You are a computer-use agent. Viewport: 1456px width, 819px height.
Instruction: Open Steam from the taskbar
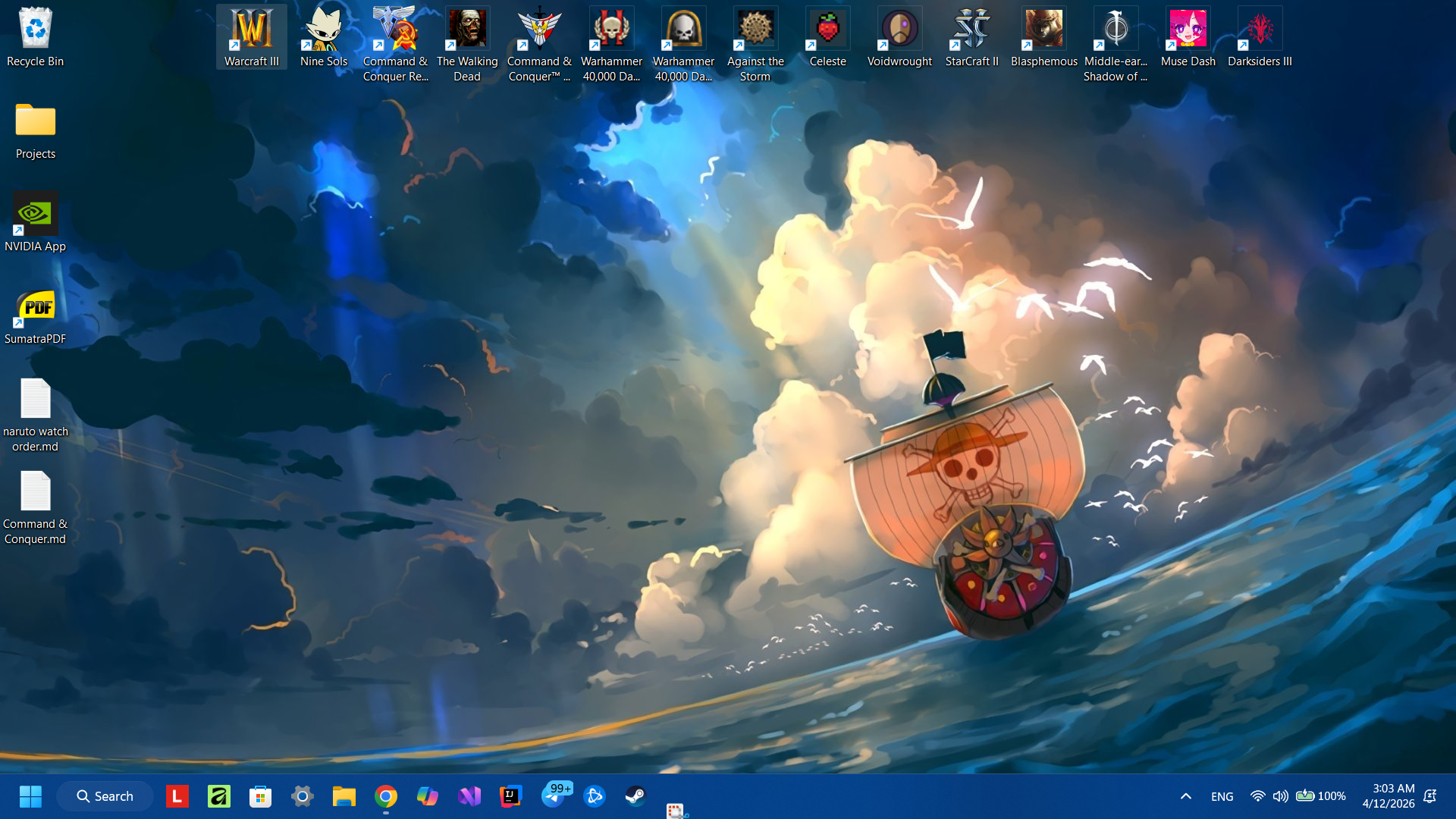pyautogui.click(x=635, y=796)
